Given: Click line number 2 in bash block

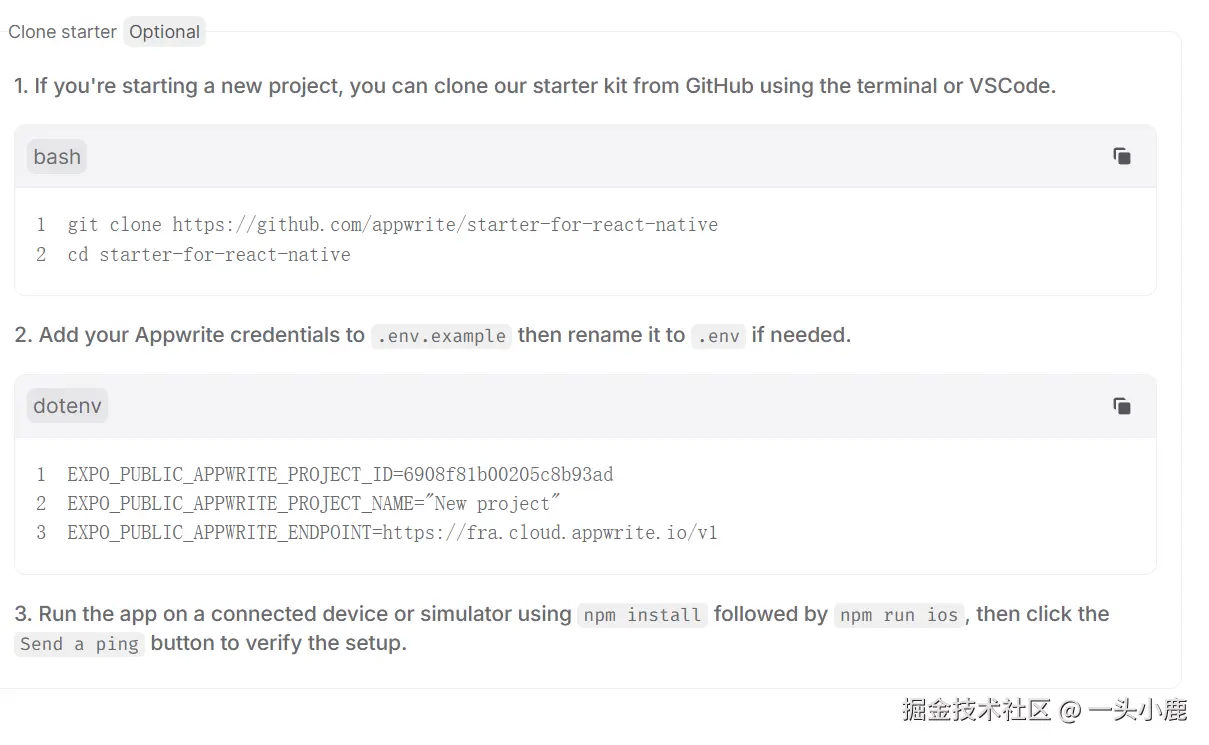Looking at the screenshot, I should [x=41, y=255].
